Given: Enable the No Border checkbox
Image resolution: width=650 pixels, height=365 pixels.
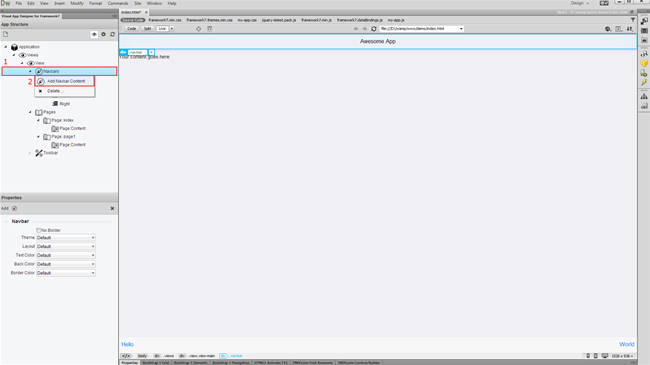Looking at the screenshot, I should pos(39,230).
